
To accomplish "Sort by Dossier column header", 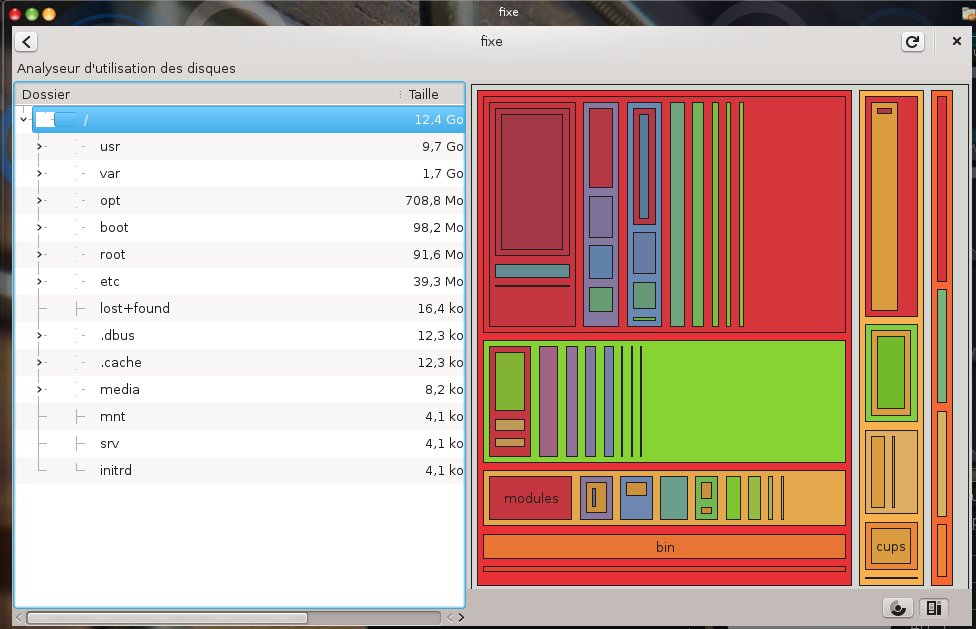I will tap(208, 94).
